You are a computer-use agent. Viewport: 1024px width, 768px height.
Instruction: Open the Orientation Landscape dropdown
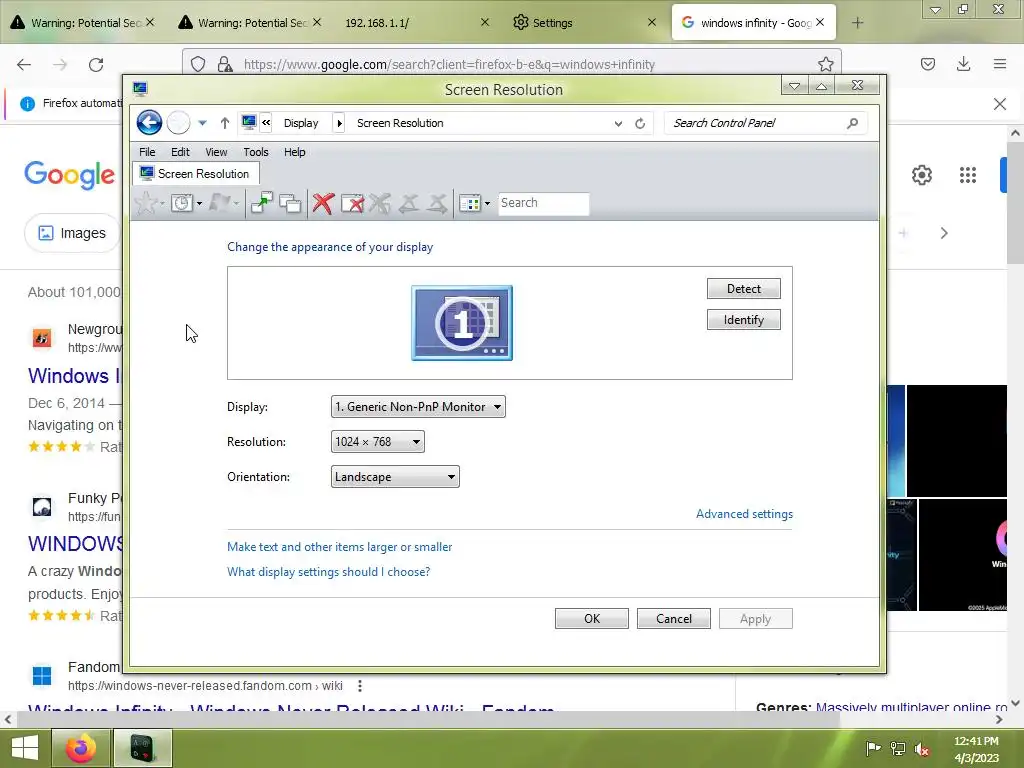tap(395, 477)
